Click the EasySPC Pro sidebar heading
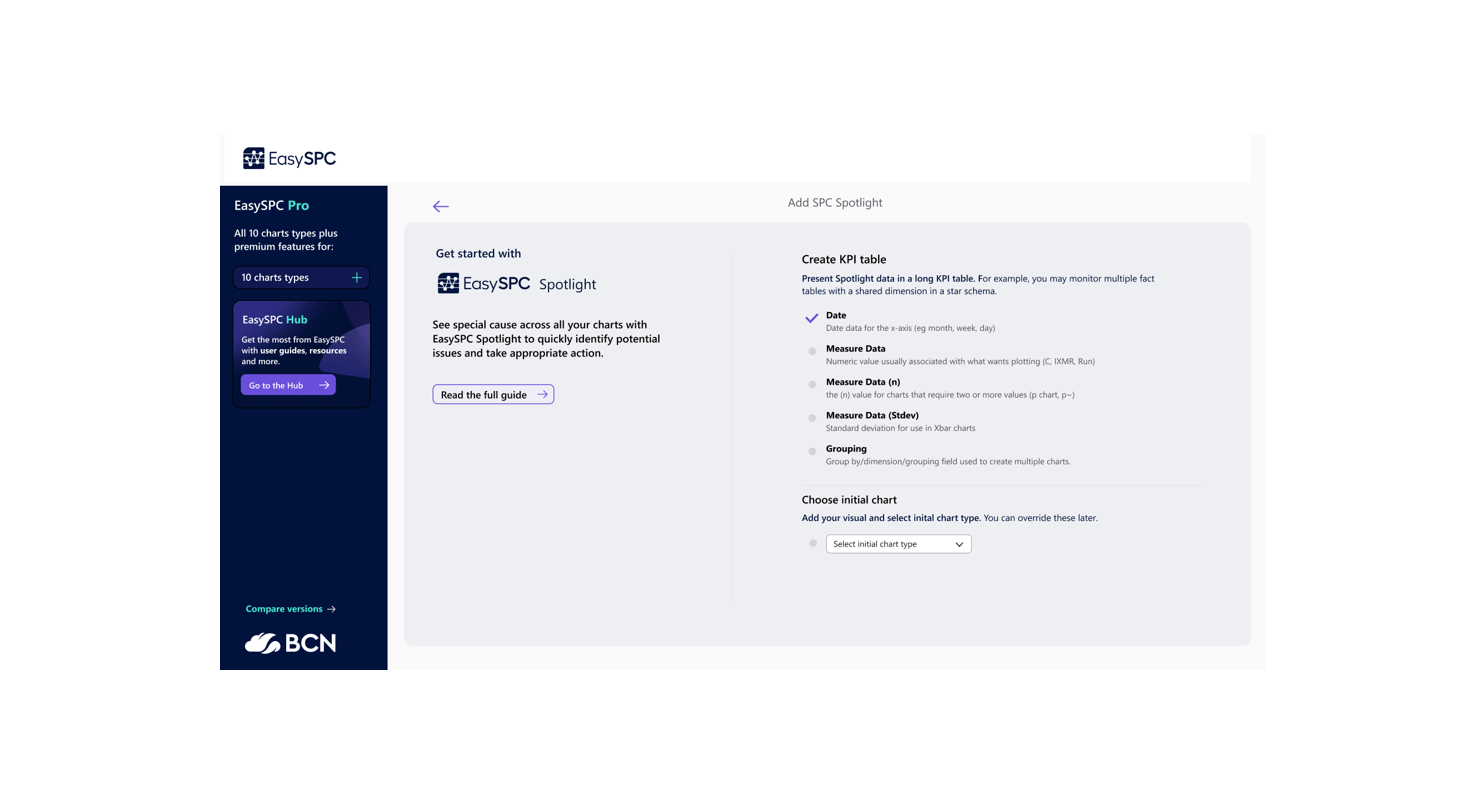The height and width of the screenshot is (812, 1477). point(271,205)
